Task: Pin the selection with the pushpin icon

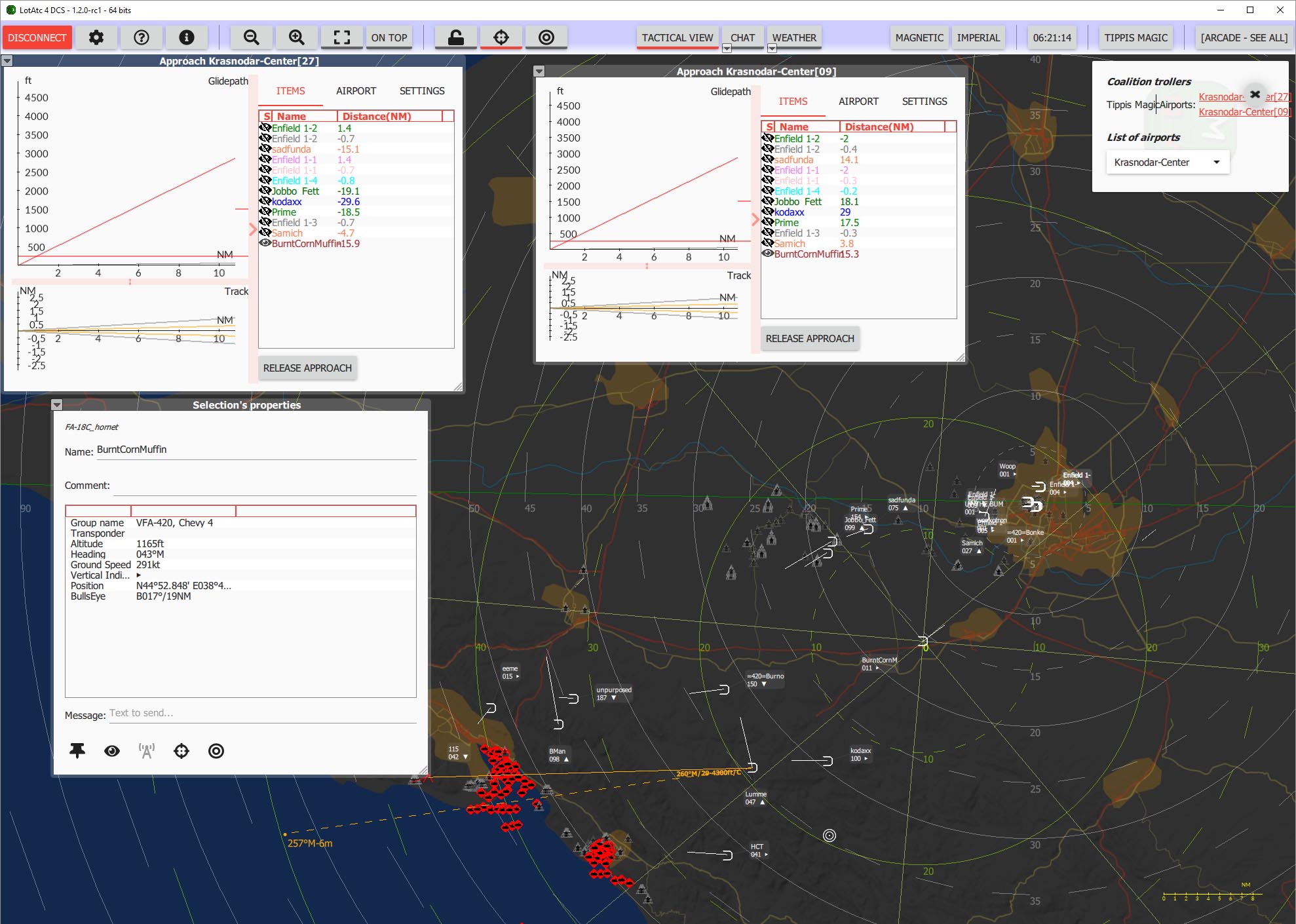Action: [77, 751]
